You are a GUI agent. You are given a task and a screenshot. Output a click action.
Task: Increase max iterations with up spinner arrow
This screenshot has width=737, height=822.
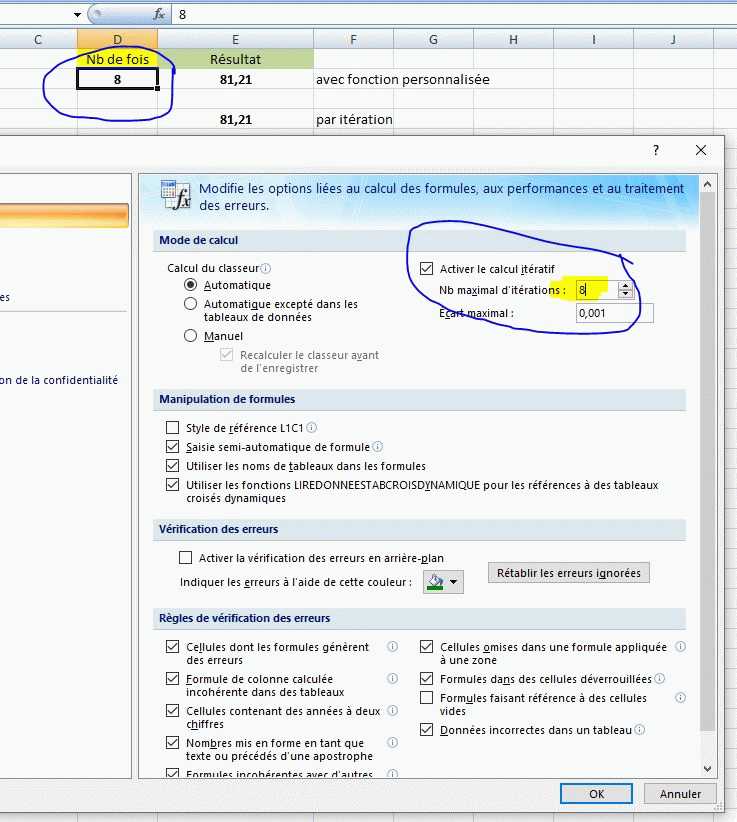pyautogui.click(x=625, y=286)
